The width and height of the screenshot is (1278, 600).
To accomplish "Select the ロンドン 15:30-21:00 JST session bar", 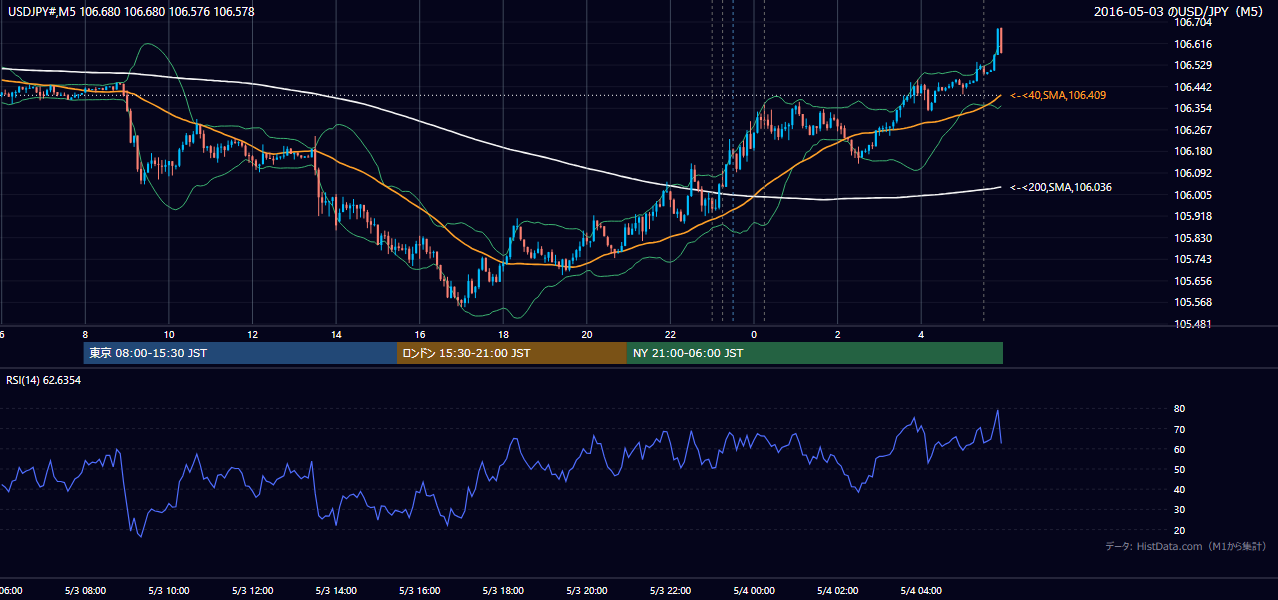I will click(512, 353).
